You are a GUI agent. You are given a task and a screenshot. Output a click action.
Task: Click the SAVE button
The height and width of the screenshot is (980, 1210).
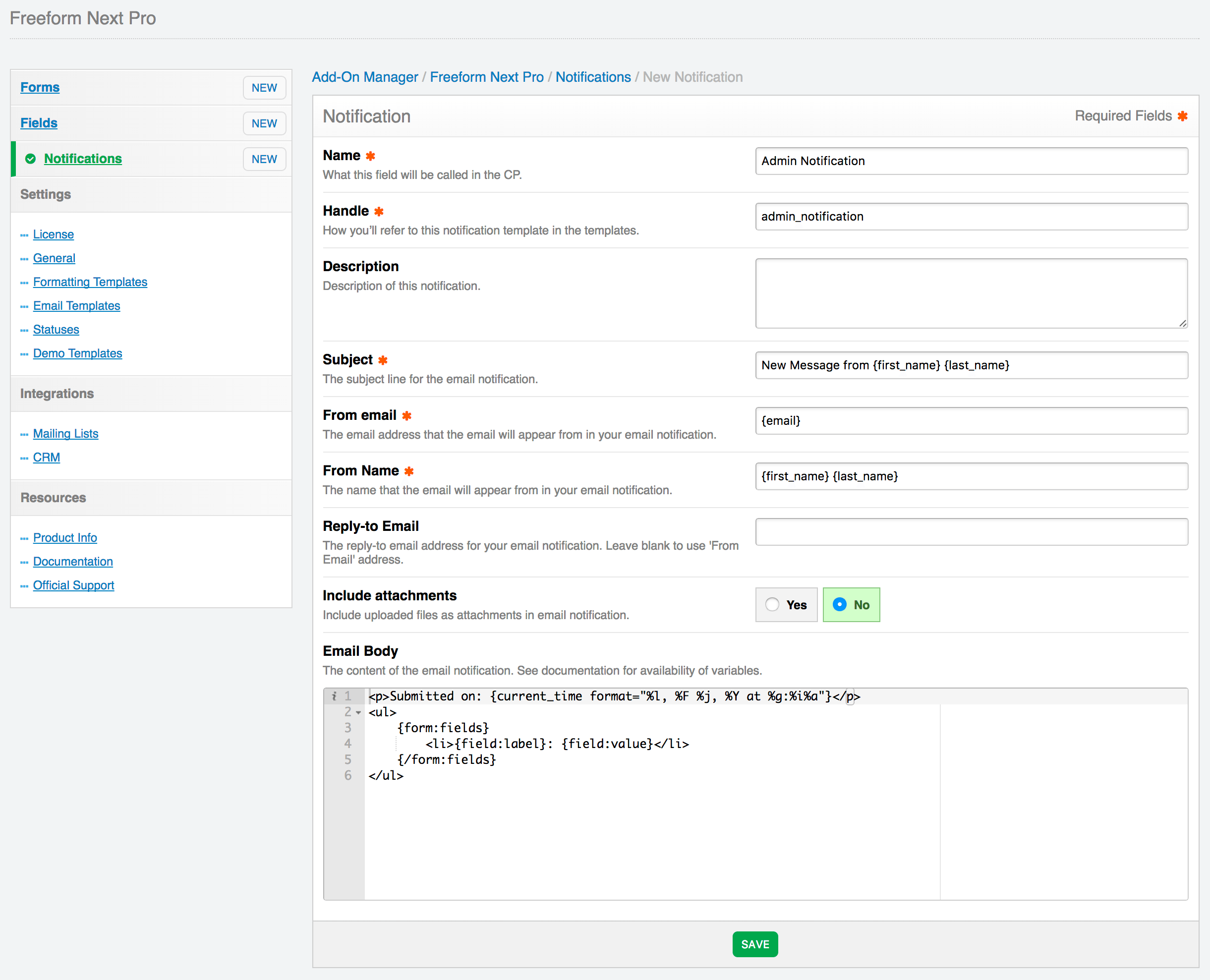coord(756,944)
